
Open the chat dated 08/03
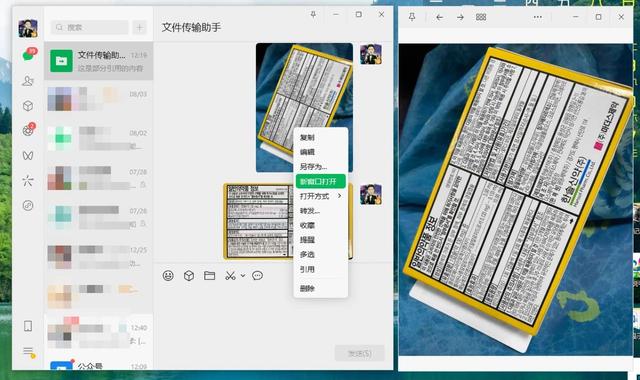[98, 99]
